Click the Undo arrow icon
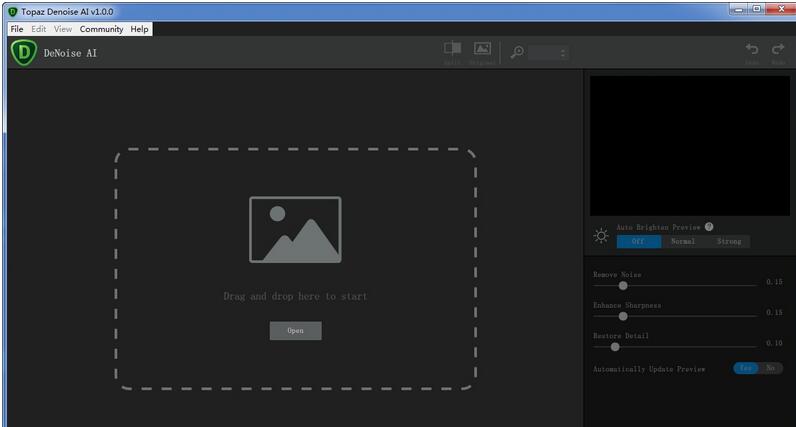 click(752, 49)
